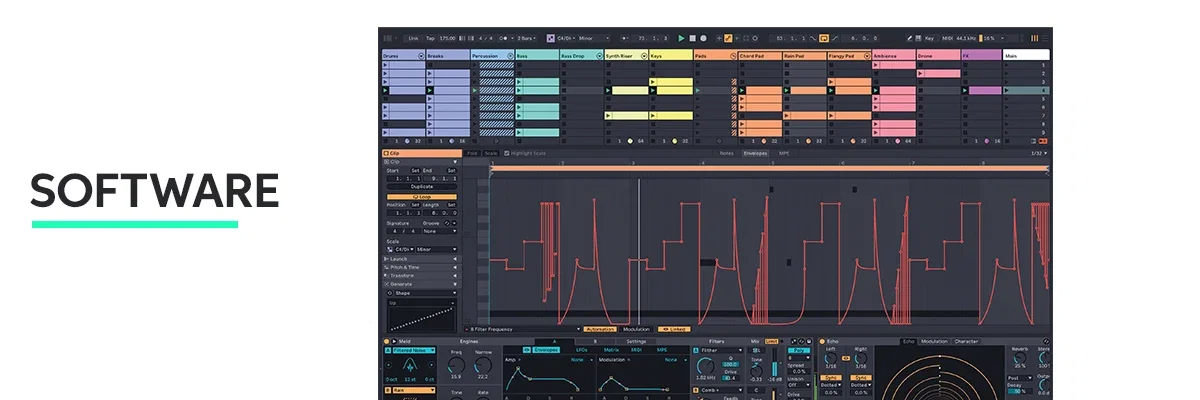Launch the Bass clip in scene 9

[520, 132]
